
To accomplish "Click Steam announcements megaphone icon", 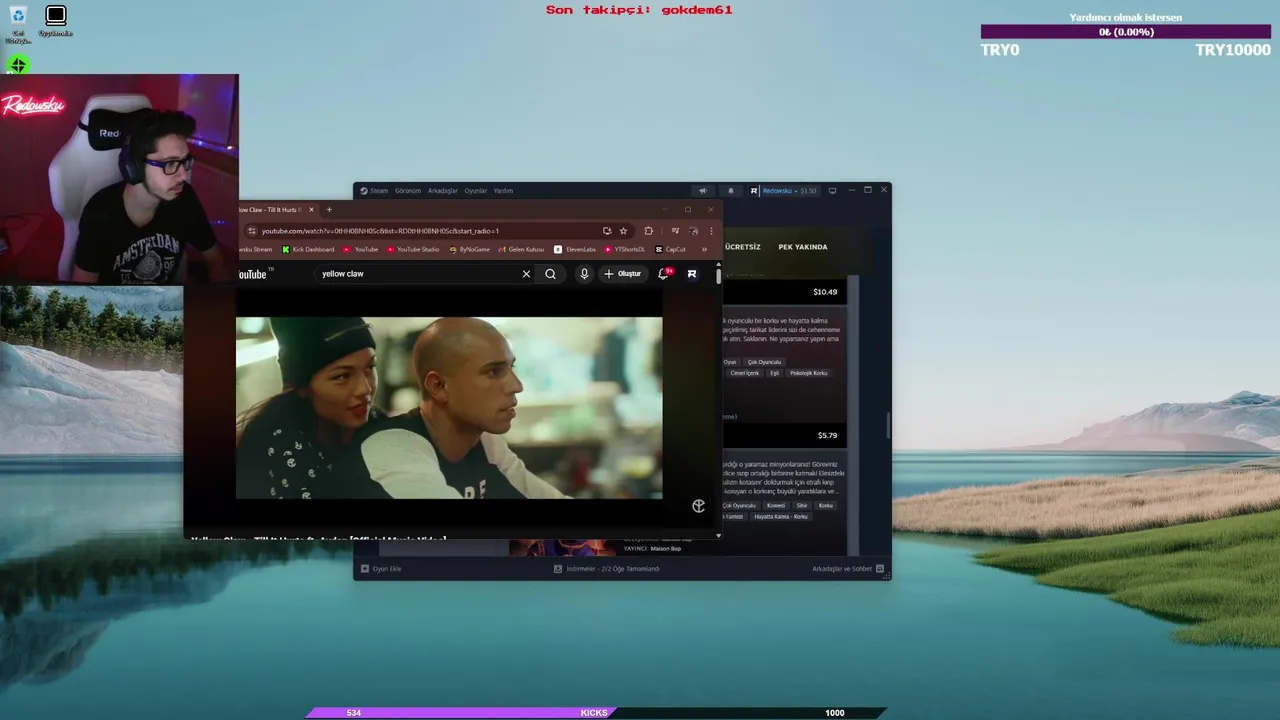I will pyautogui.click(x=702, y=191).
